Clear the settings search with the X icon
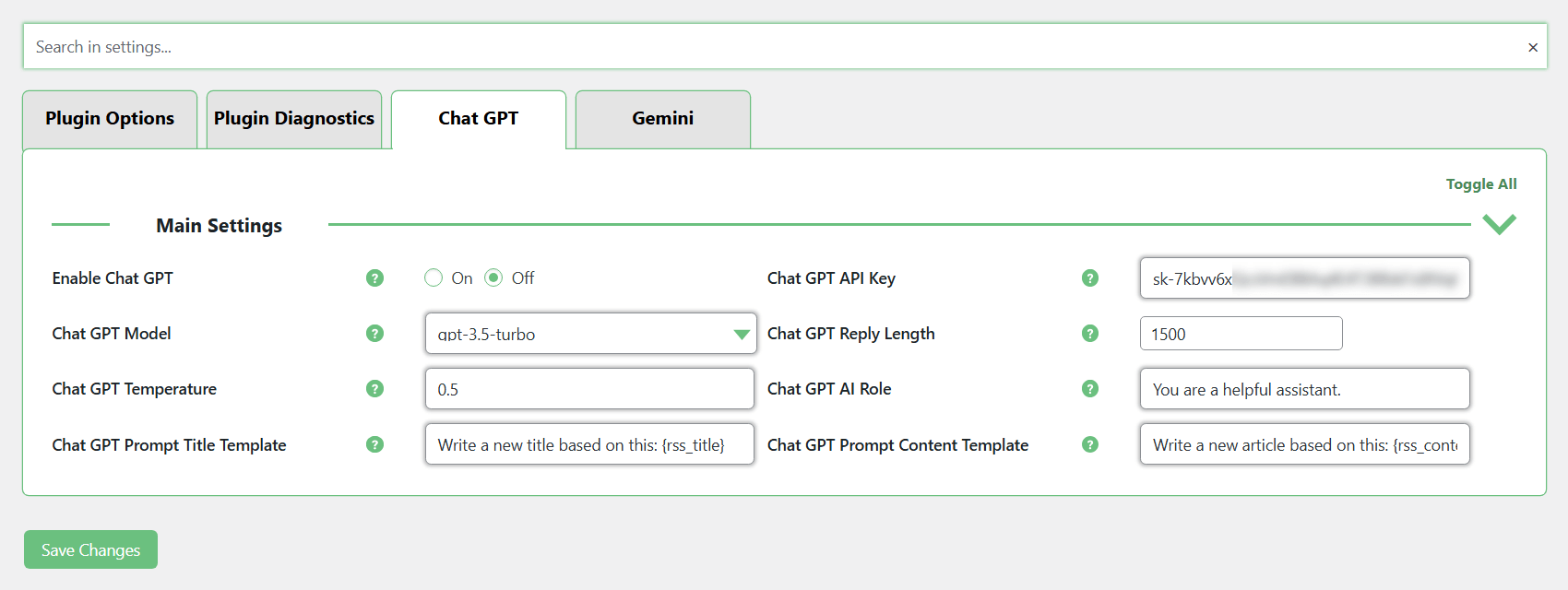 tap(1532, 47)
